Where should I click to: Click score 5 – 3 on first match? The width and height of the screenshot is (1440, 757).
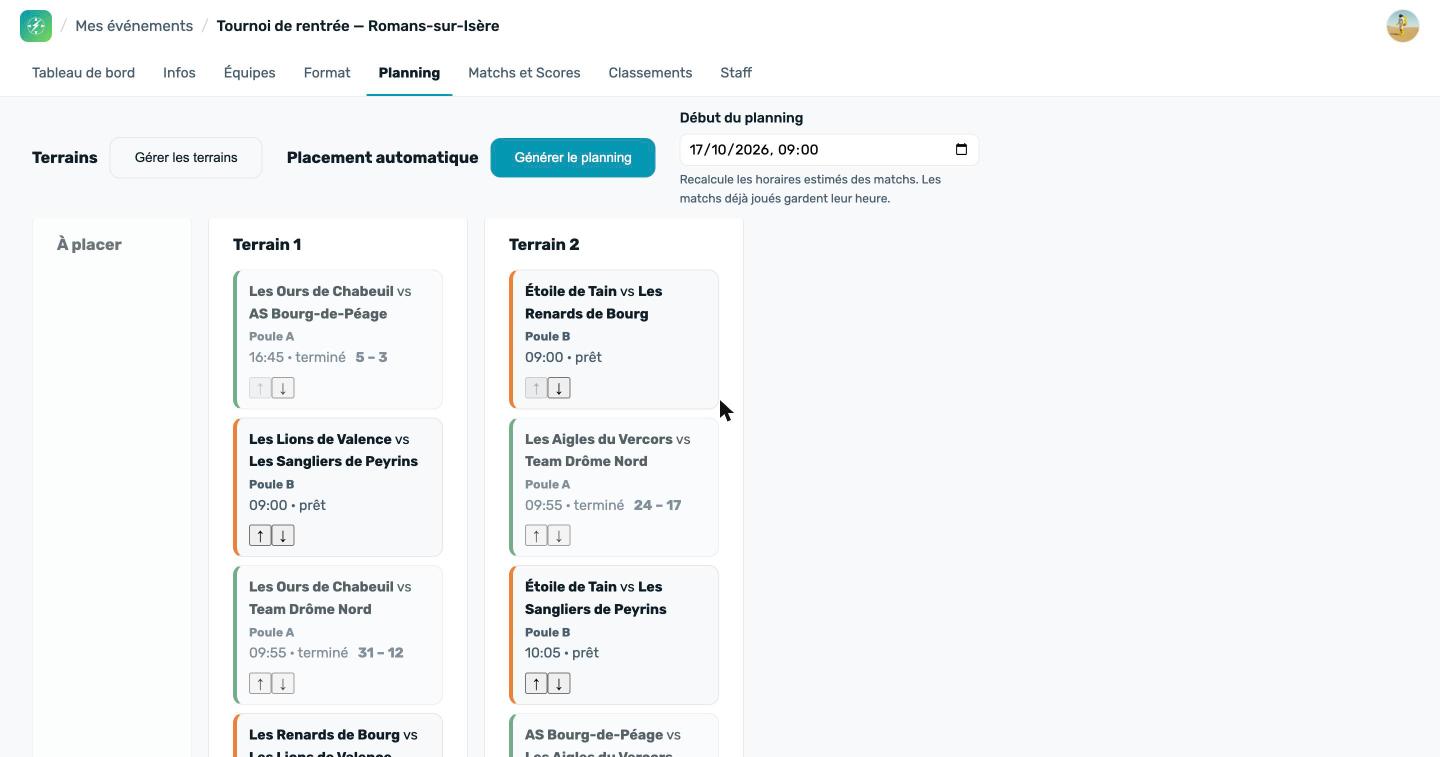coord(371,357)
